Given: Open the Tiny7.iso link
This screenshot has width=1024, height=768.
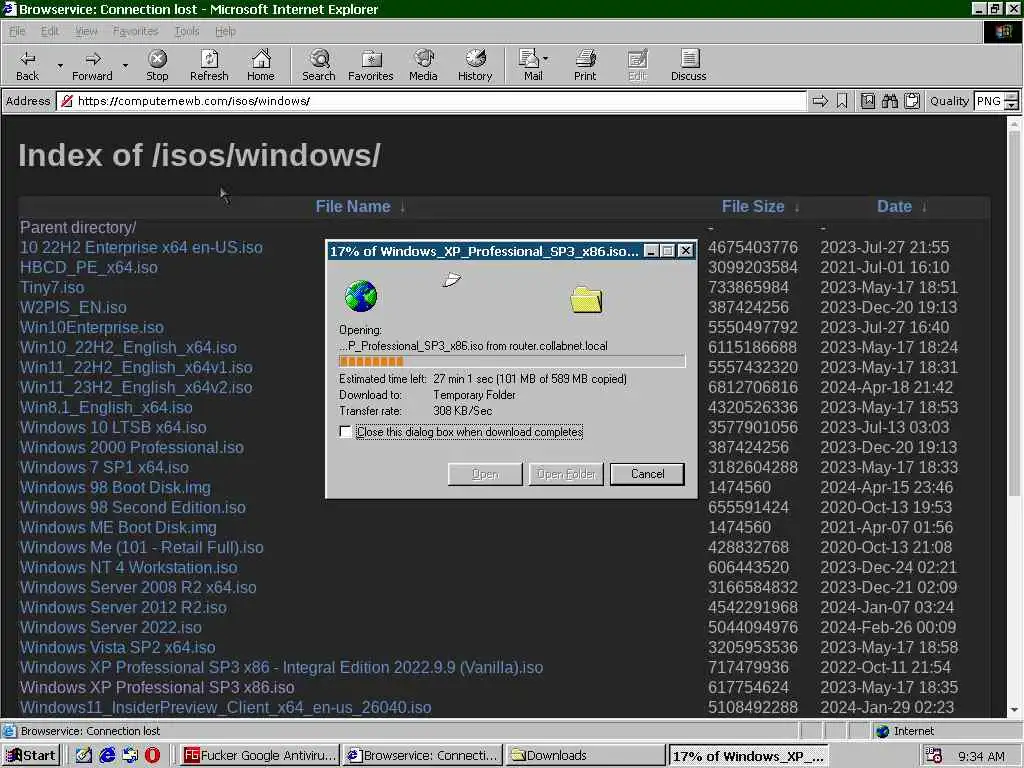Looking at the screenshot, I should click(x=52, y=287).
